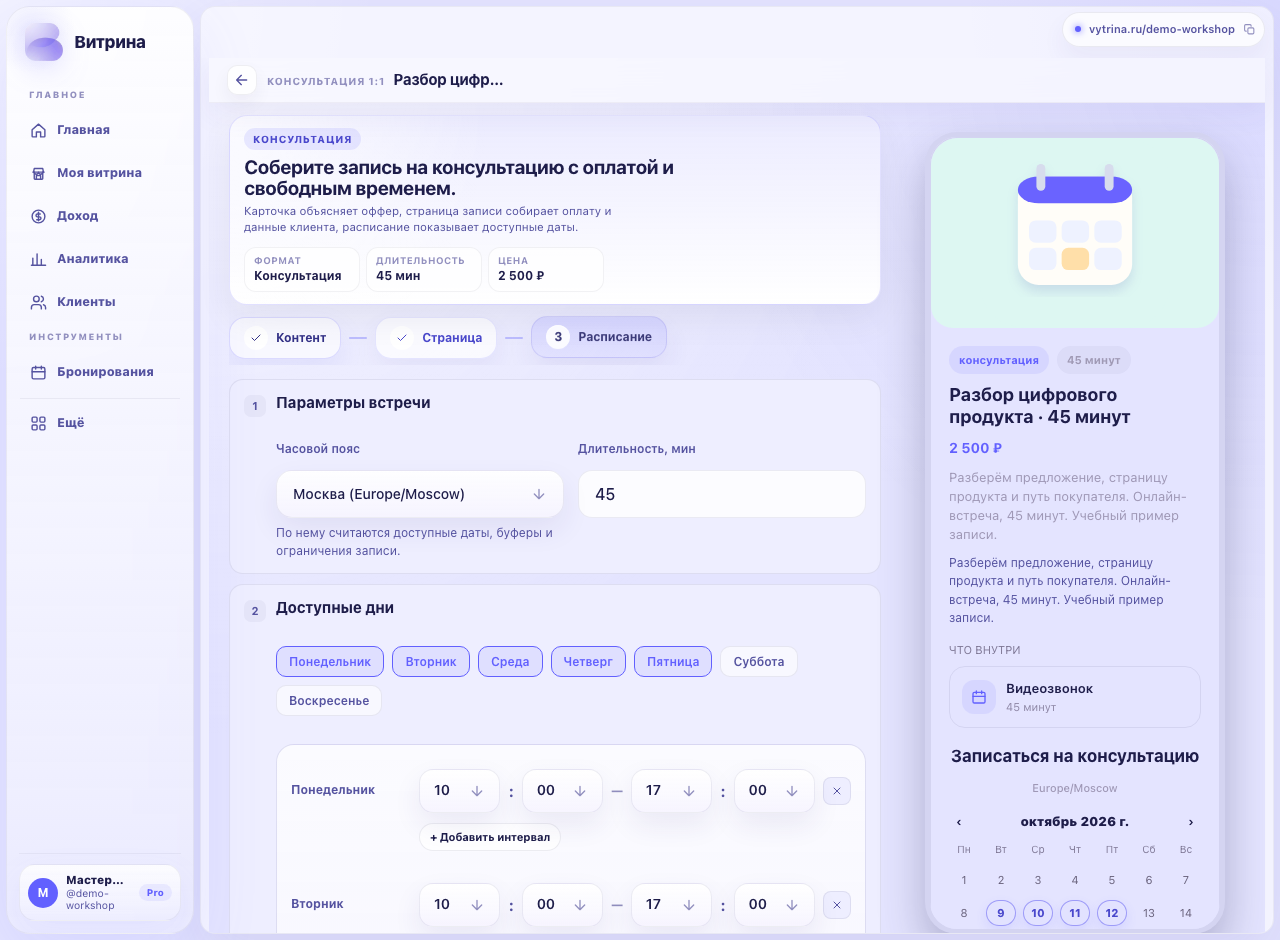Image resolution: width=1280 pixels, height=940 pixels.
Task: Open Вторник end hour dropdown
Action: pyautogui.click(x=671, y=905)
